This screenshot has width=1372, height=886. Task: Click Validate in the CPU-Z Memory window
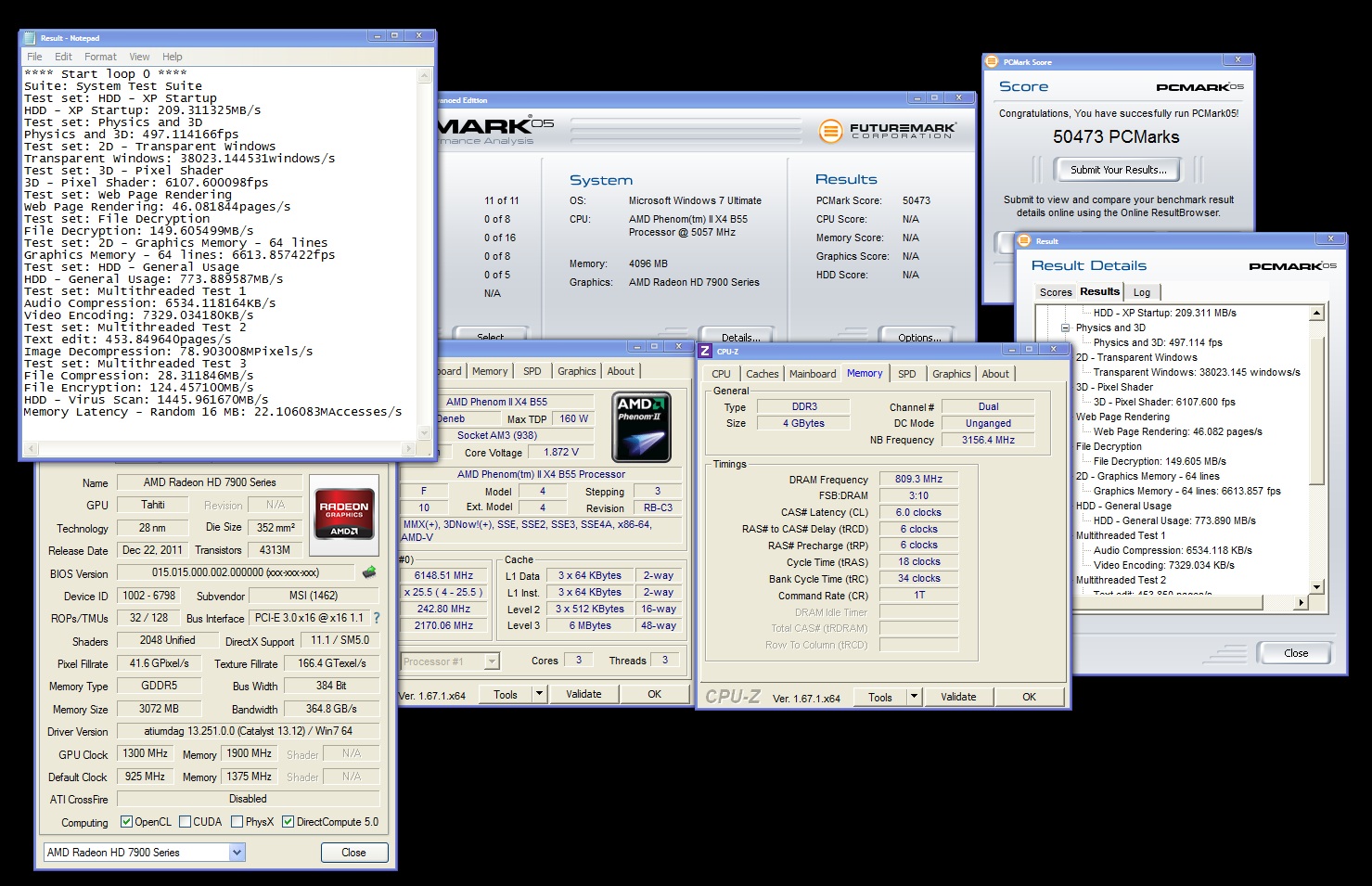pos(958,697)
